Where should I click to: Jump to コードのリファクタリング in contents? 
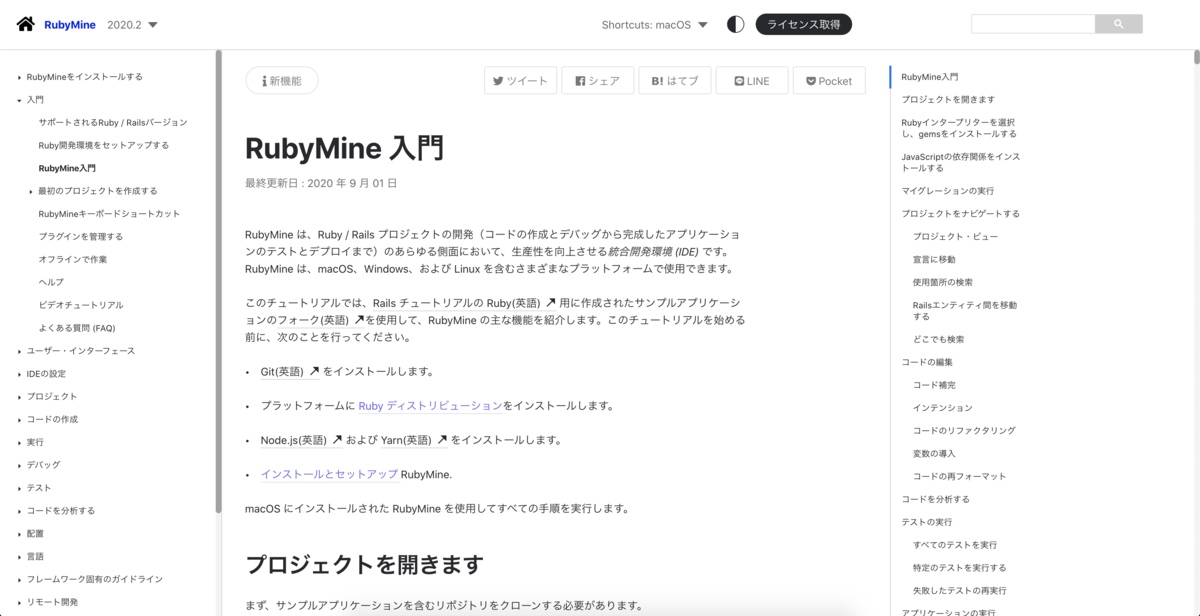pos(964,431)
